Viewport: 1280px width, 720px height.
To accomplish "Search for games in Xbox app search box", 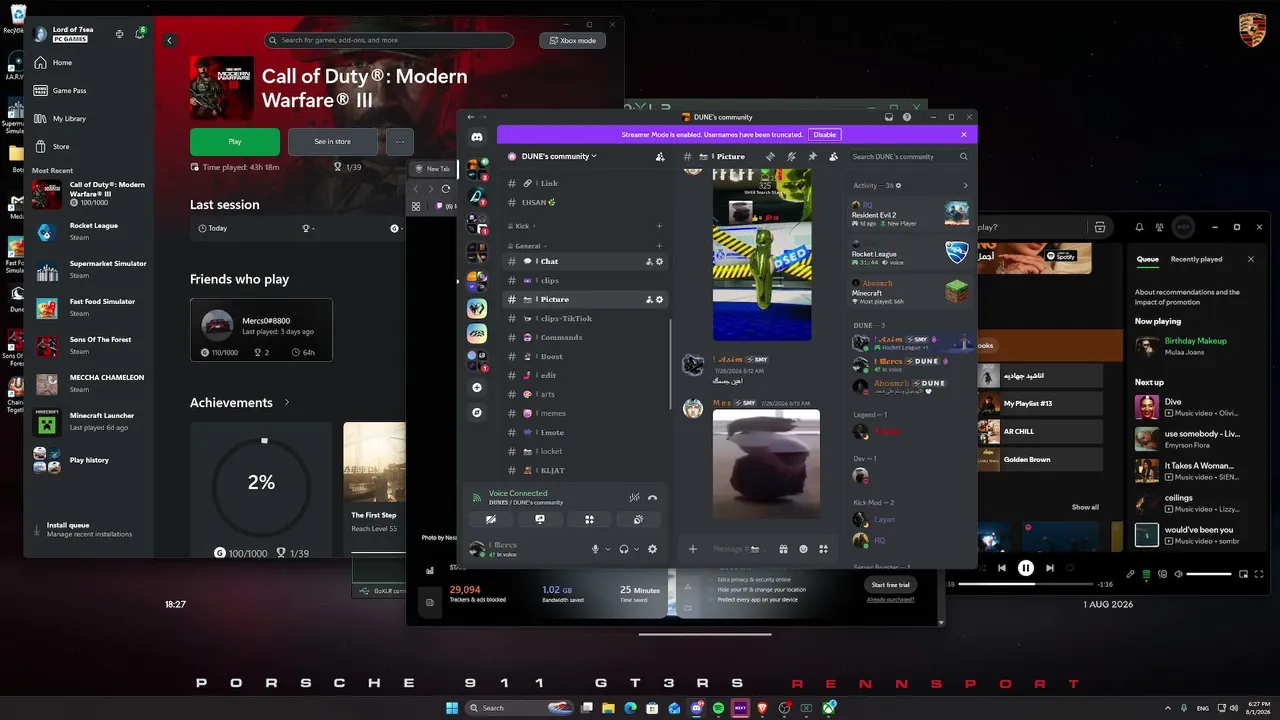I will point(389,41).
